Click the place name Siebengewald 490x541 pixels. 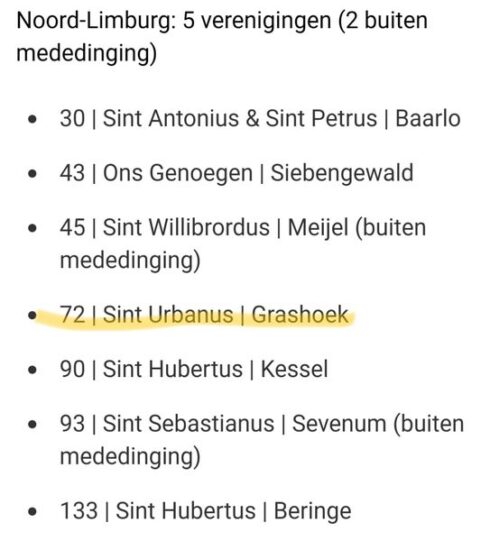(342, 173)
